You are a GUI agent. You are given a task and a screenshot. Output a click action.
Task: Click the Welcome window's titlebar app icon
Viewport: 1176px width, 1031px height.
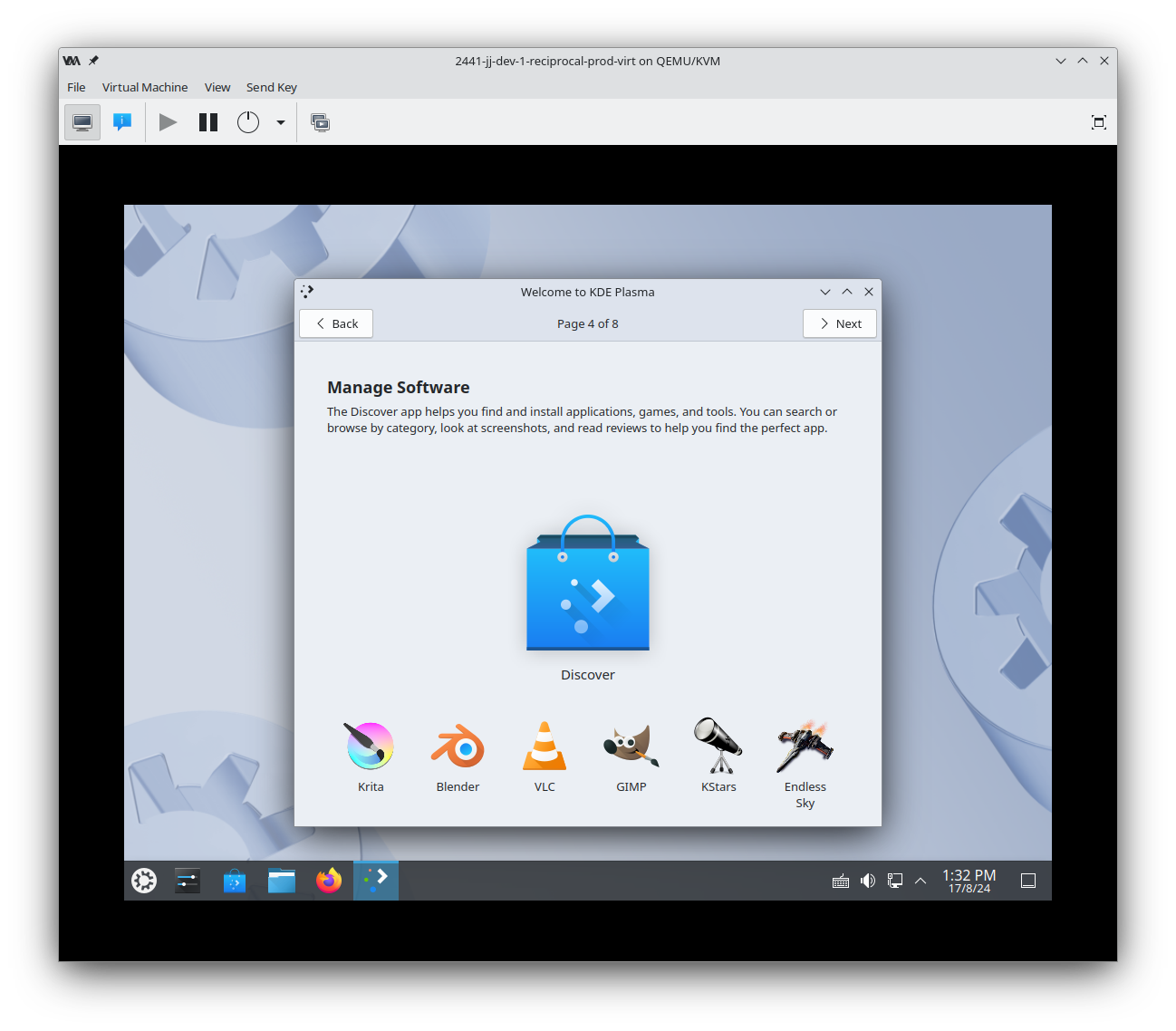click(307, 292)
